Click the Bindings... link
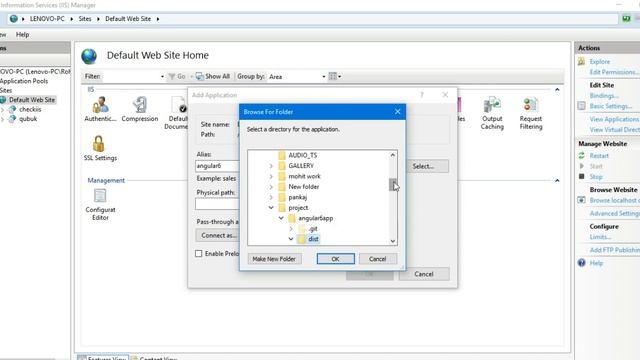Viewport: 640px width, 360px height. (604, 96)
